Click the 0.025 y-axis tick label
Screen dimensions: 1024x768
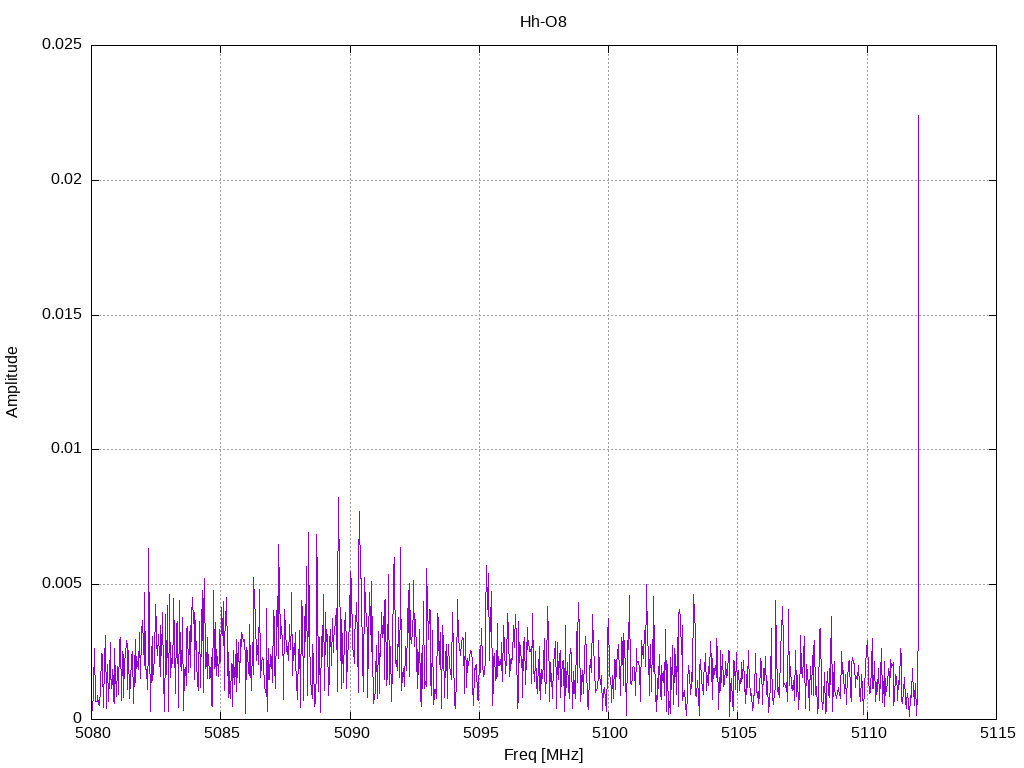click(61, 45)
